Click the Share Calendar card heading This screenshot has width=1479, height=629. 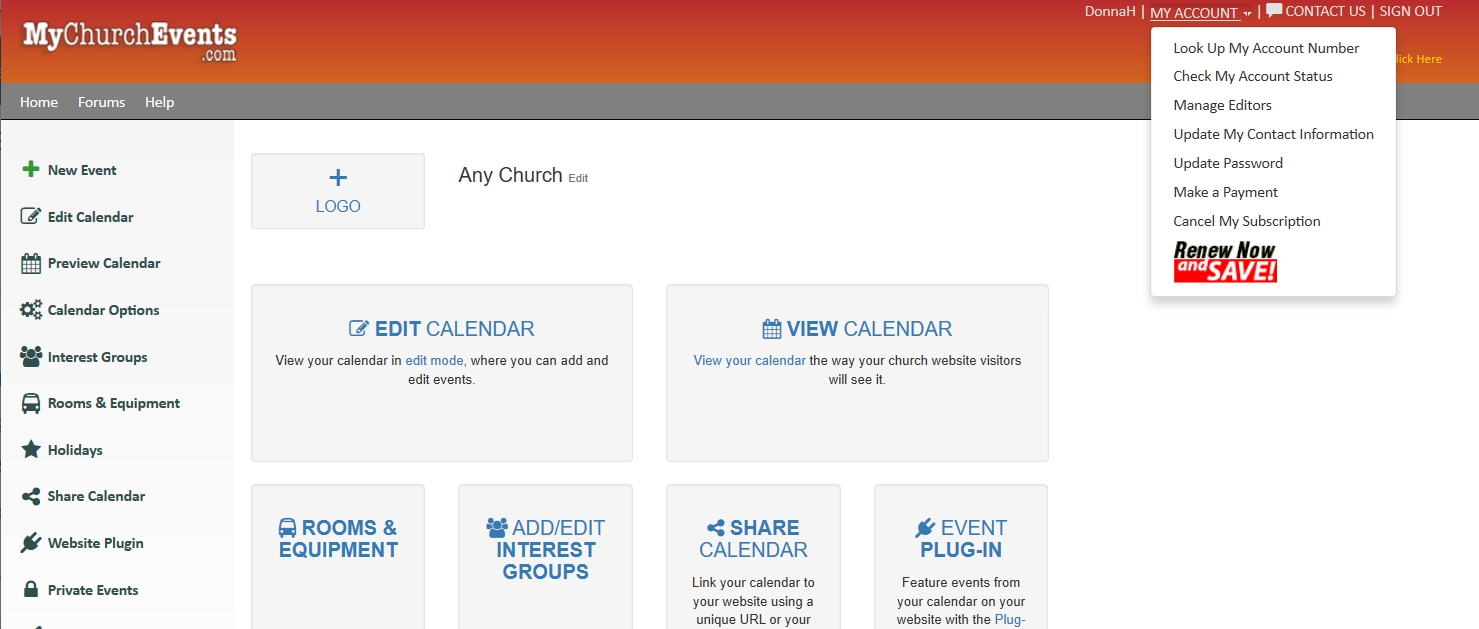753,539
